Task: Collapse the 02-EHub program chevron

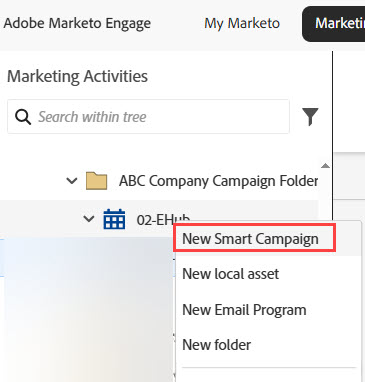Action: pyautogui.click(x=89, y=219)
